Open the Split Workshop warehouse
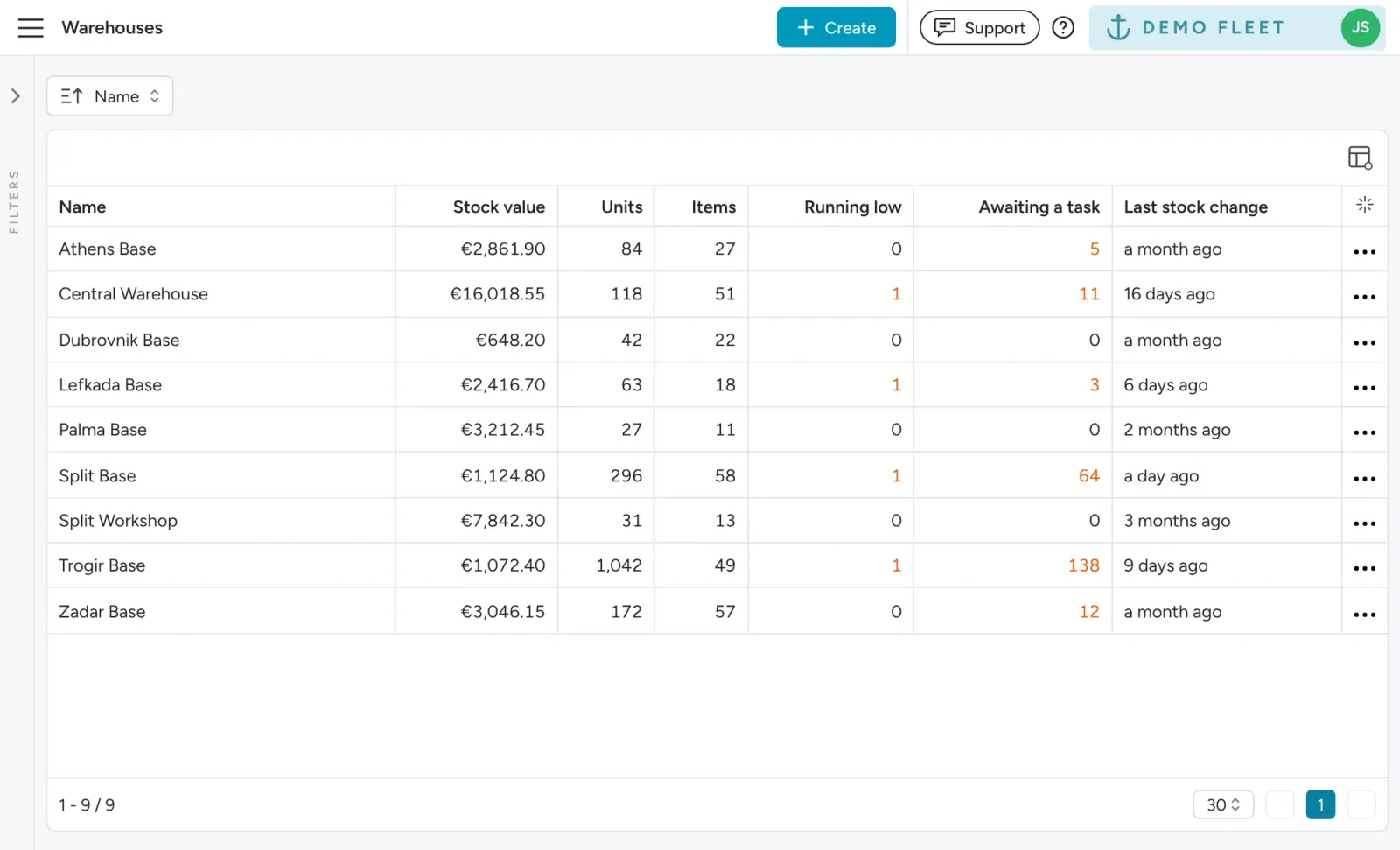The width and height of the screenshot is (1400, 850). (118, 521)
